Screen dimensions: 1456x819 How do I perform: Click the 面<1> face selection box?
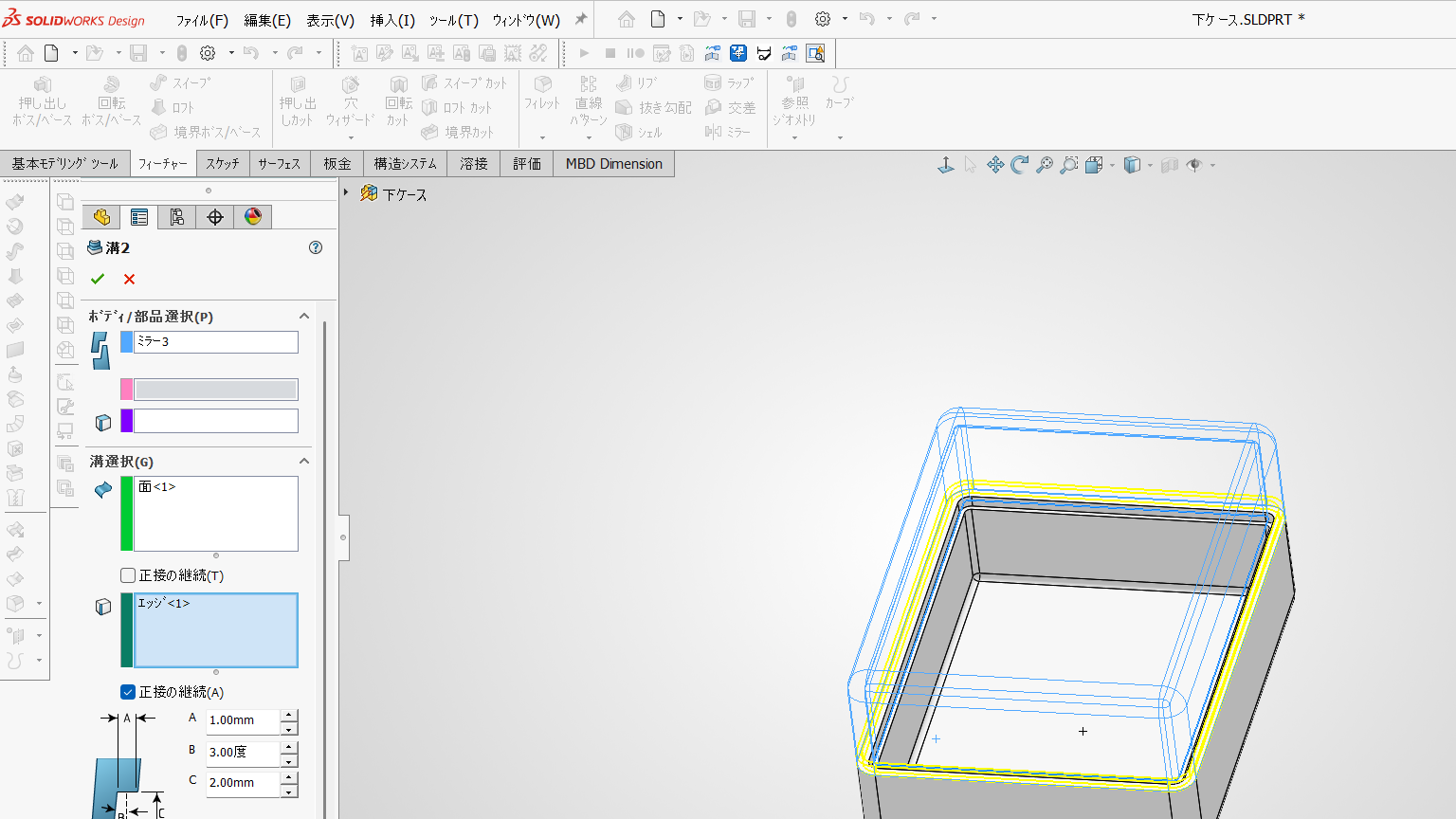click(216, 514)
